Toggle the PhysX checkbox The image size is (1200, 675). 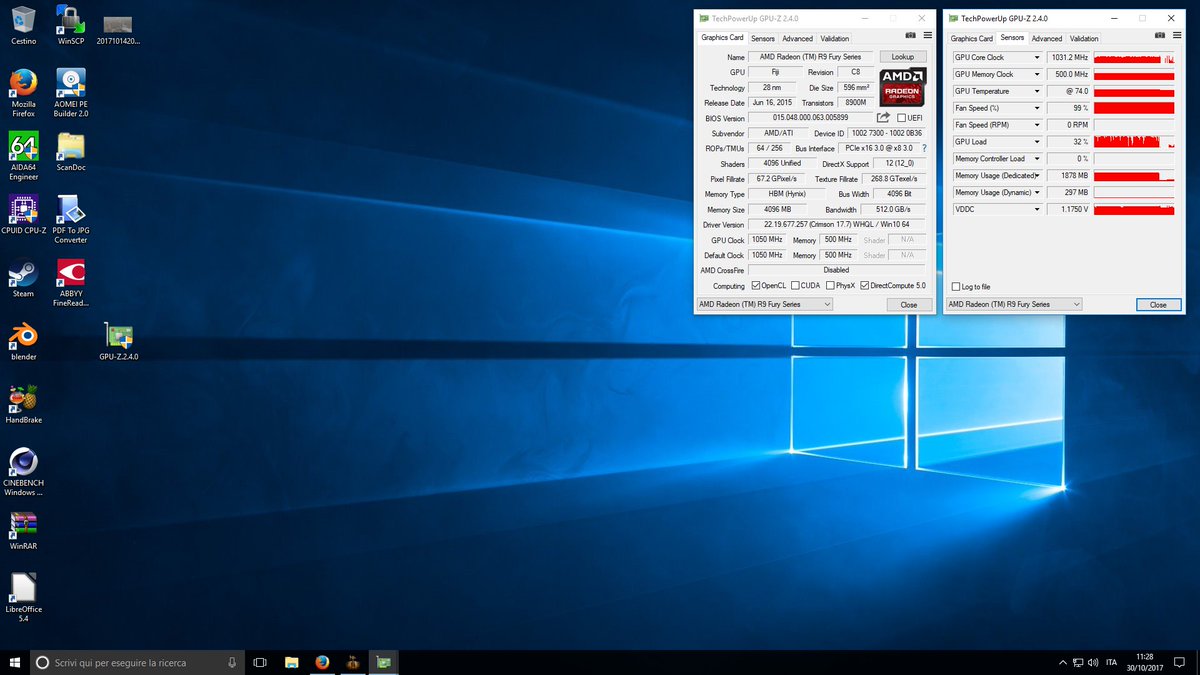(830, 286)
